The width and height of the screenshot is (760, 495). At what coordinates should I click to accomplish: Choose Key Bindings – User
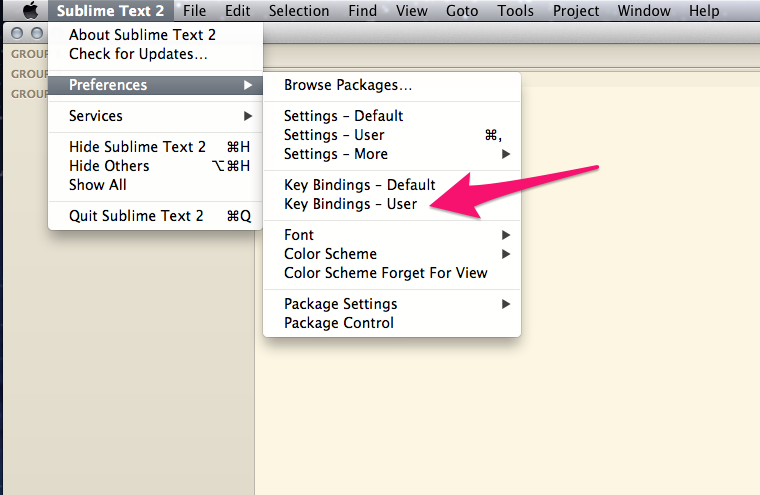[350, 204]
